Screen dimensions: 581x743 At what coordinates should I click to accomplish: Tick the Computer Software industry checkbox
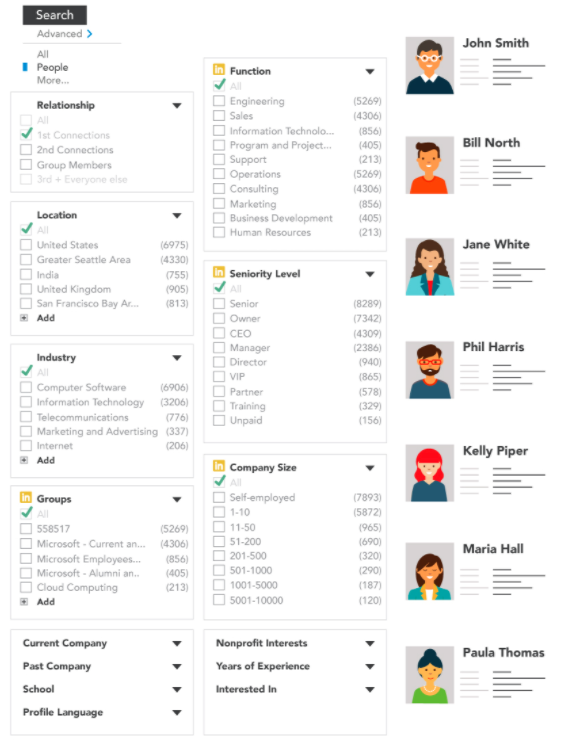click(26, 387)
